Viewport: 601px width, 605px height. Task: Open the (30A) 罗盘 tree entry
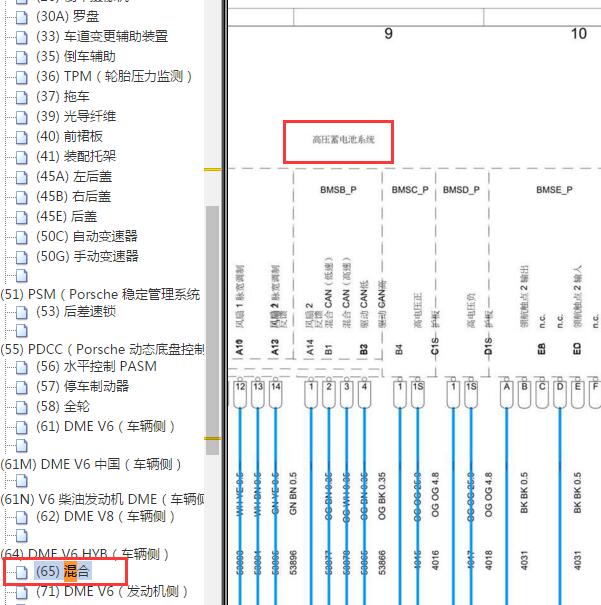(68, 17)
